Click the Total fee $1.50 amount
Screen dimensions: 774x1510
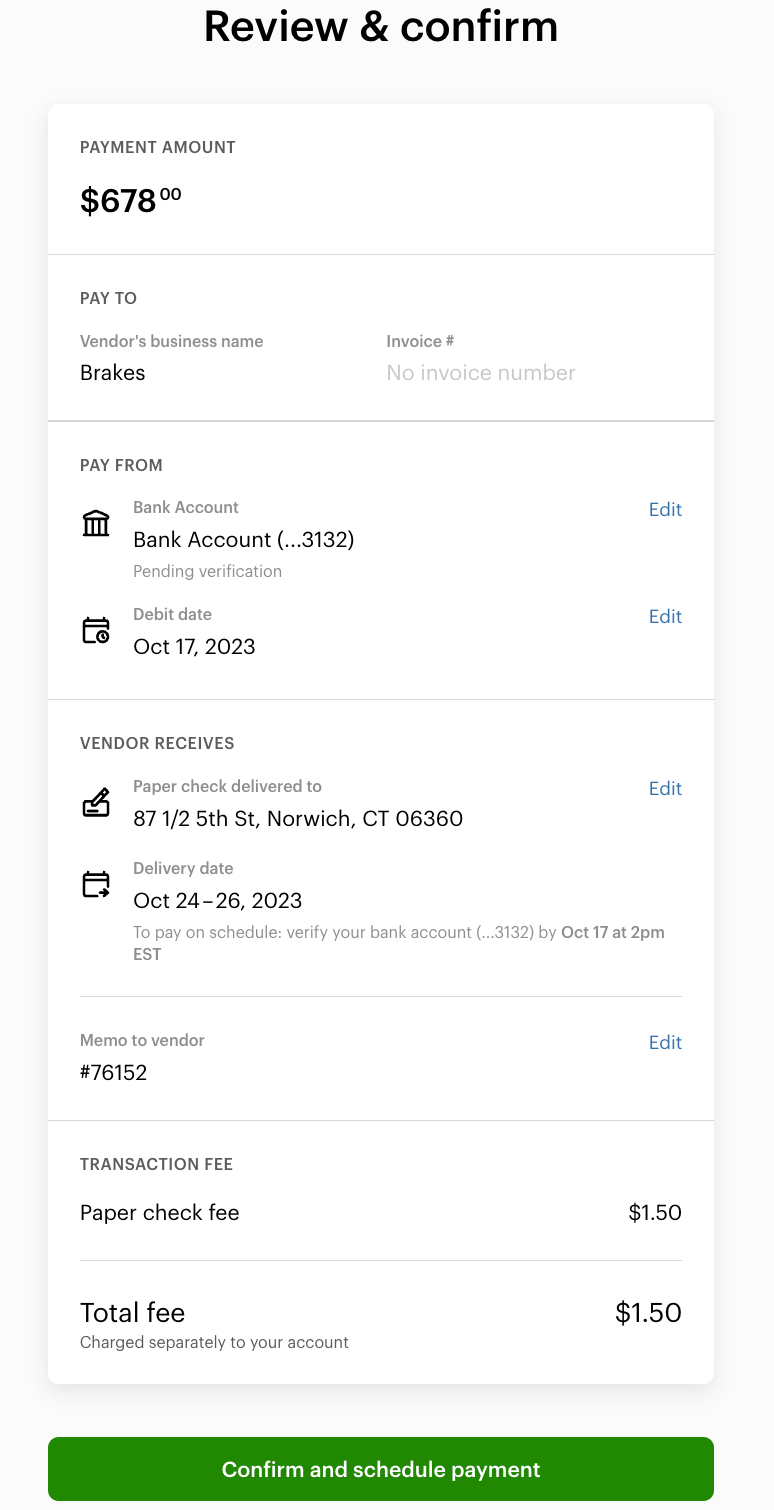point(648,1313)
